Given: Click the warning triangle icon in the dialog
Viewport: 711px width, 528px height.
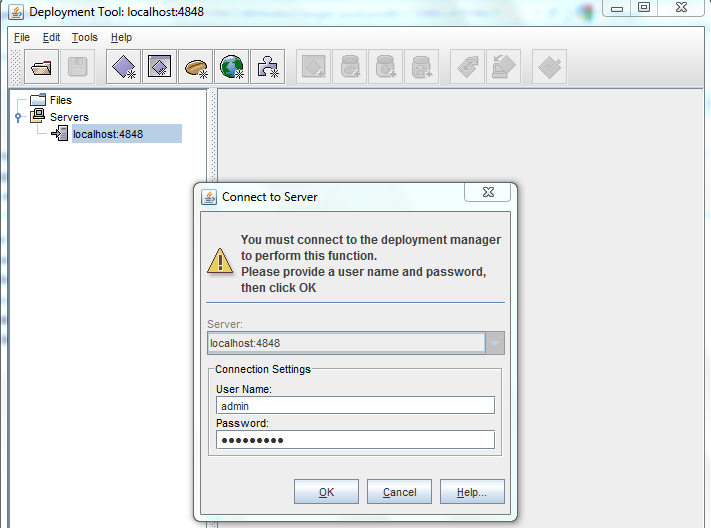Looking at the screenshot, I should 219,261.
